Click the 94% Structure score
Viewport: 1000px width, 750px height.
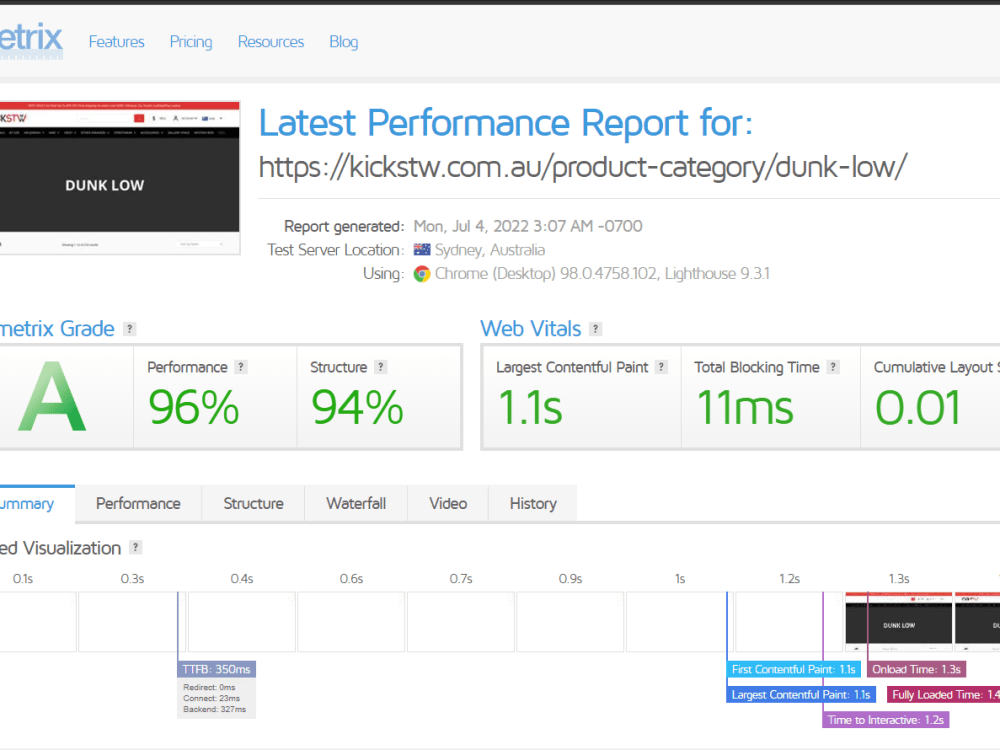click(x=357, y=408)
